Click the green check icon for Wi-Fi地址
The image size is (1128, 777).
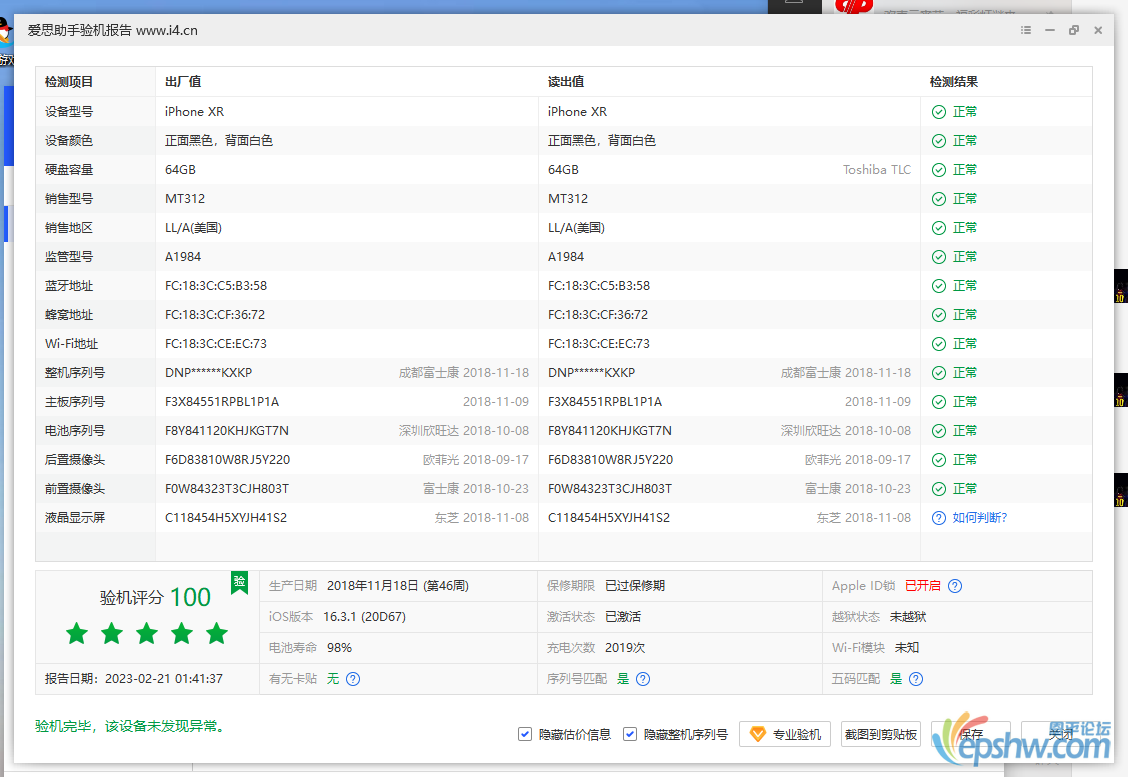pos(939,344)
